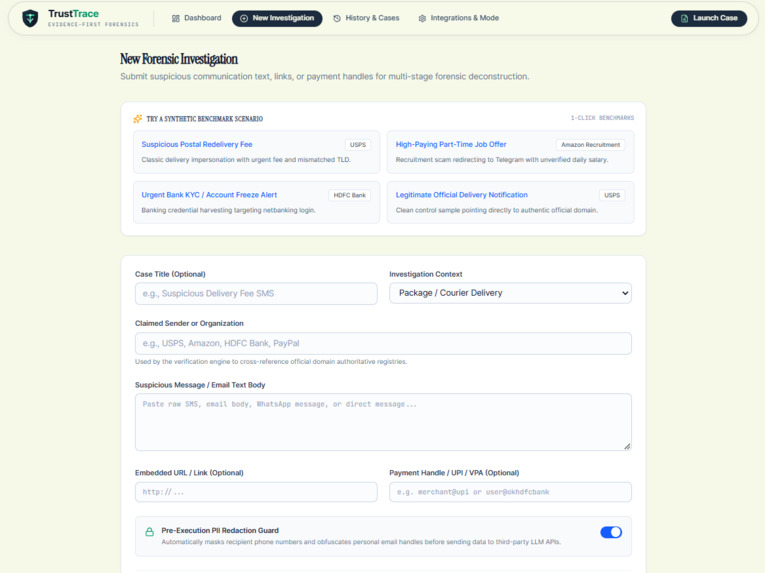The height and width of the screenshot is (573, 765).
Task: Select the New Investigation tab
Action: click(277, 18)
